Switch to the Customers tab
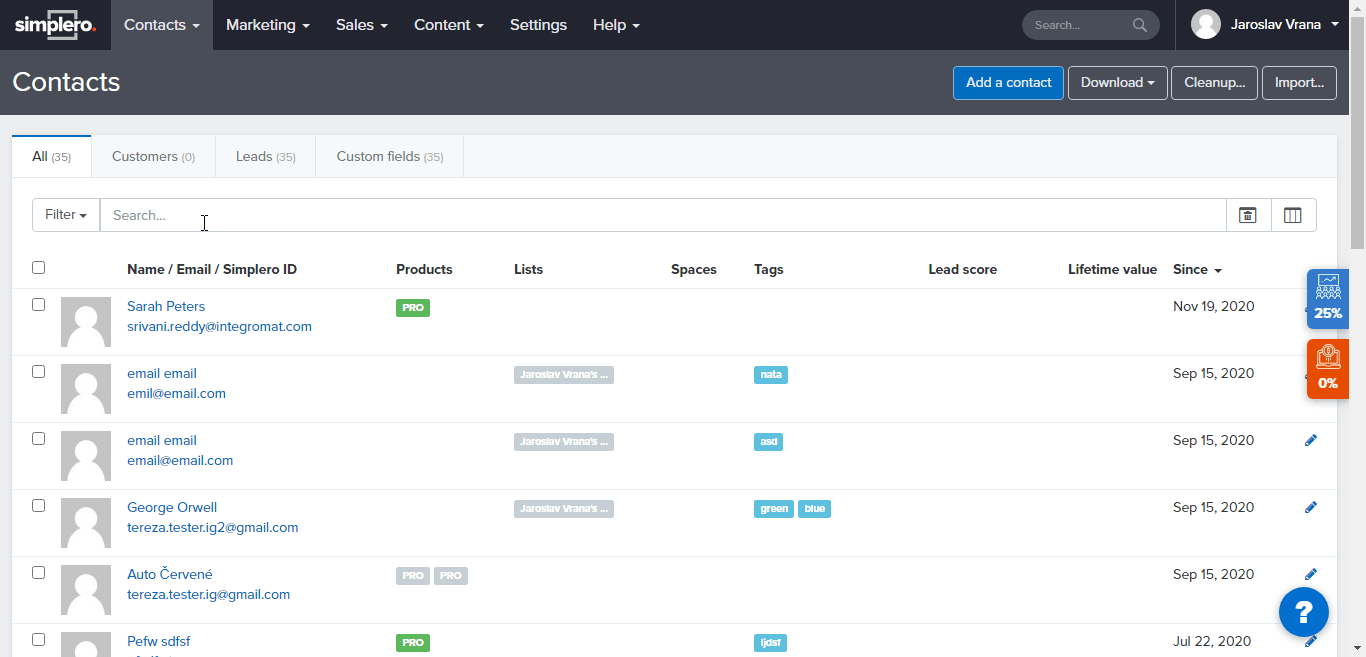The width and height of the screenshot is (1366, 657). point(153,157)
